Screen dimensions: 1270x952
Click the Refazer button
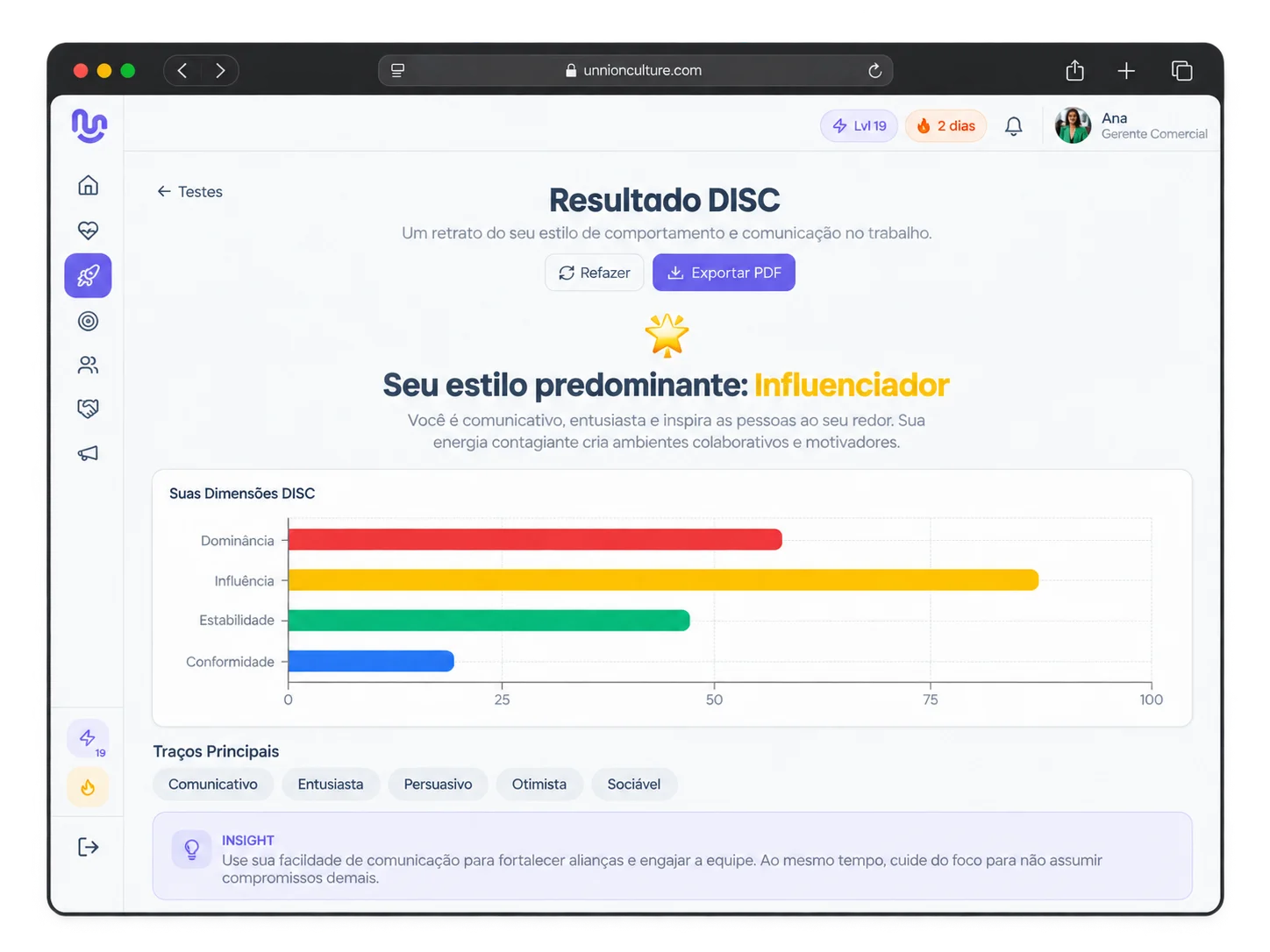coord(595,273)
